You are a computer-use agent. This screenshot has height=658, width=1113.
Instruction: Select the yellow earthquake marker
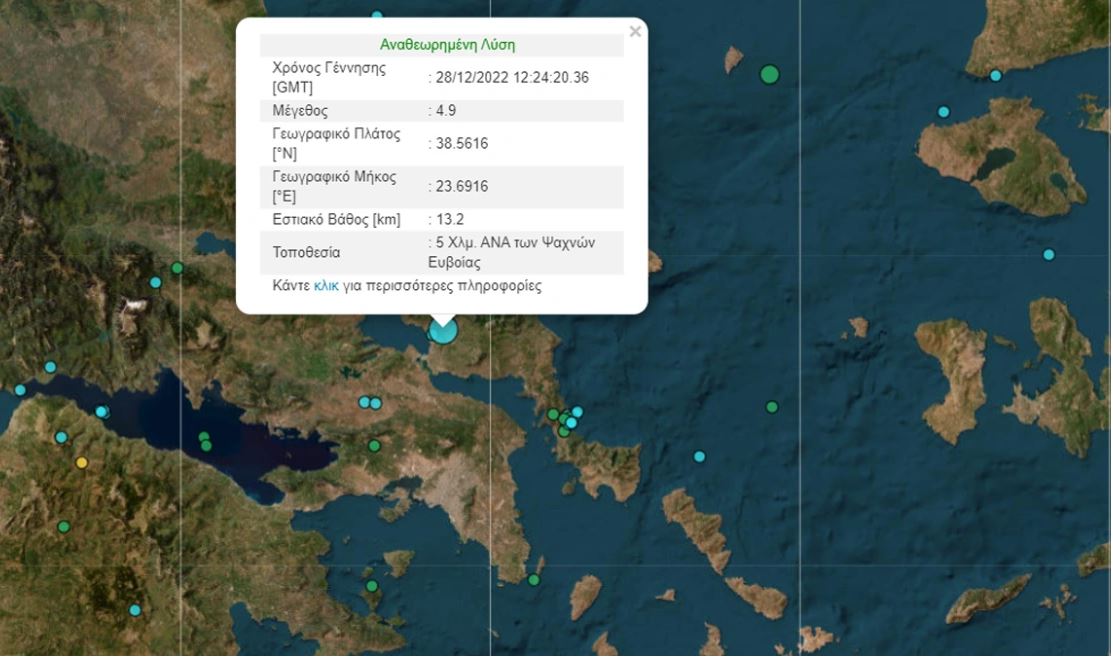pos(82,462)
